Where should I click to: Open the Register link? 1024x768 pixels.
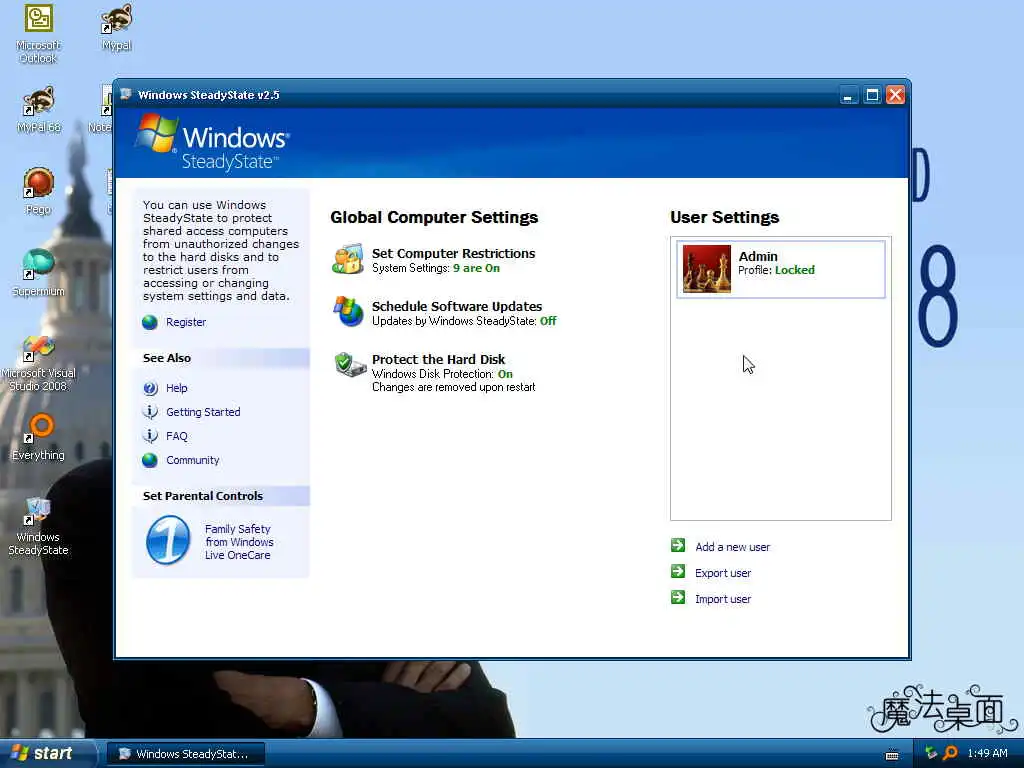[186, 322]
